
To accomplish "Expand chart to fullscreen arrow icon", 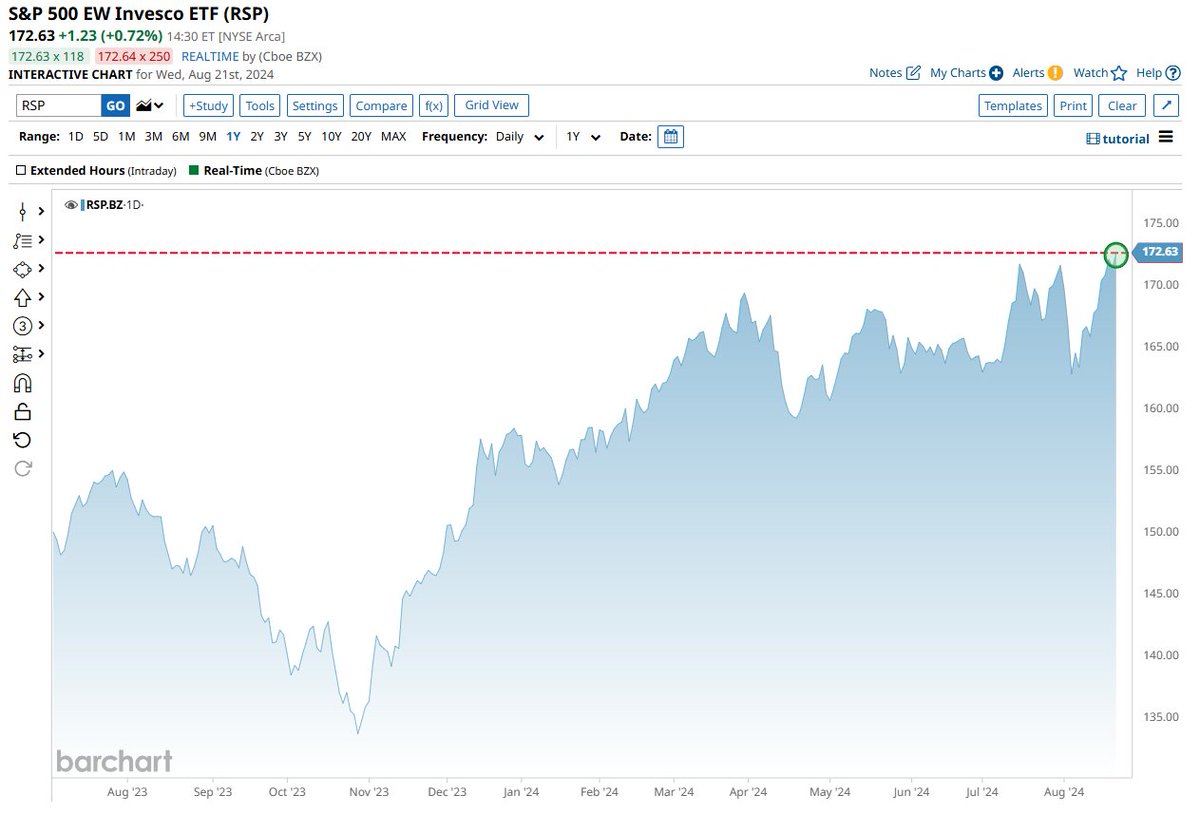I will click(x=1166, y=106).
